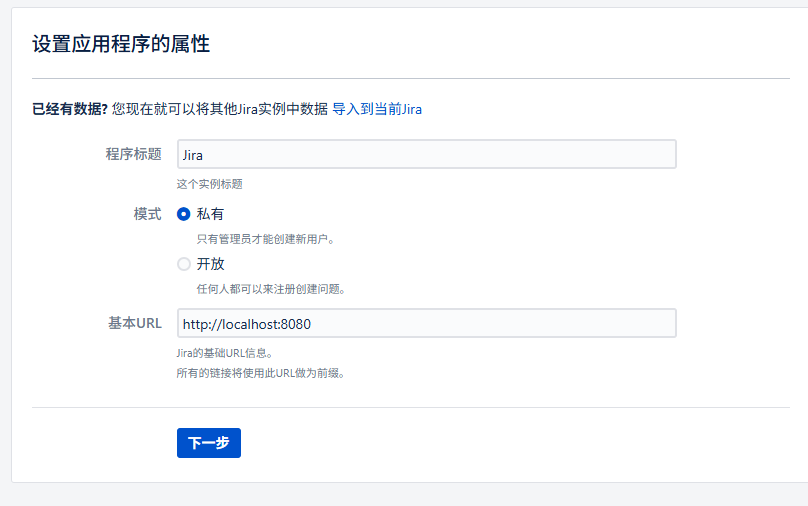Image resolution: width=808 pixels, height=506 pixels.
Task: Click the 这个实例标题 hint text
Action: point(209,184)
